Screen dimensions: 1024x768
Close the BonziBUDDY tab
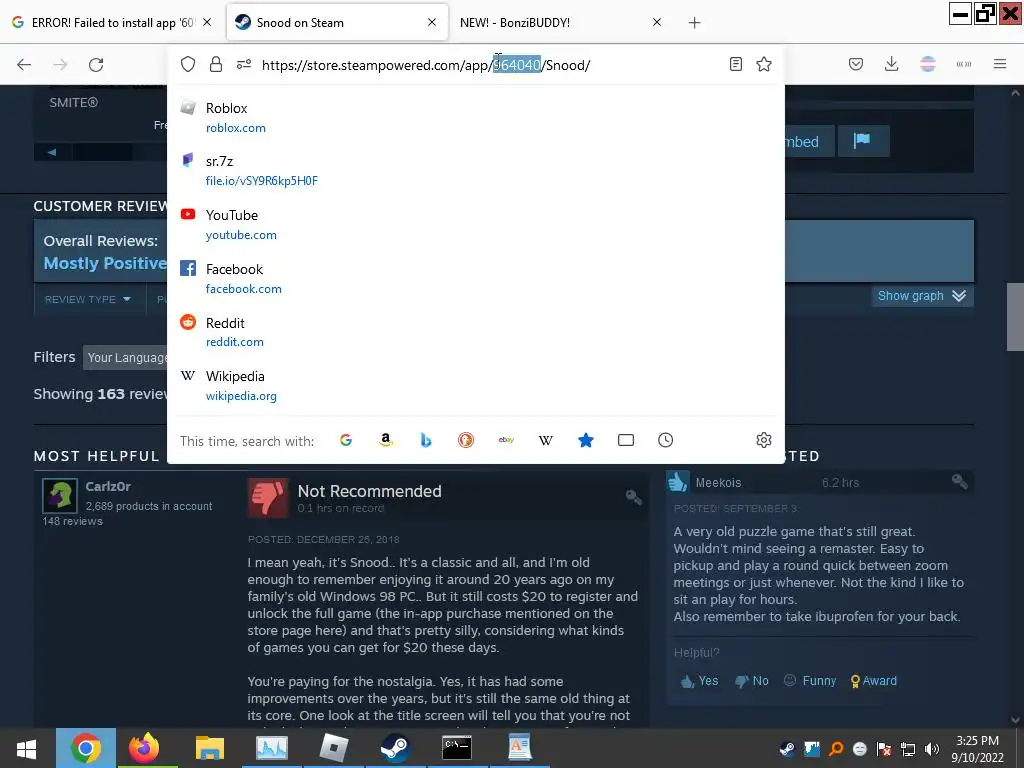point(657,22)
